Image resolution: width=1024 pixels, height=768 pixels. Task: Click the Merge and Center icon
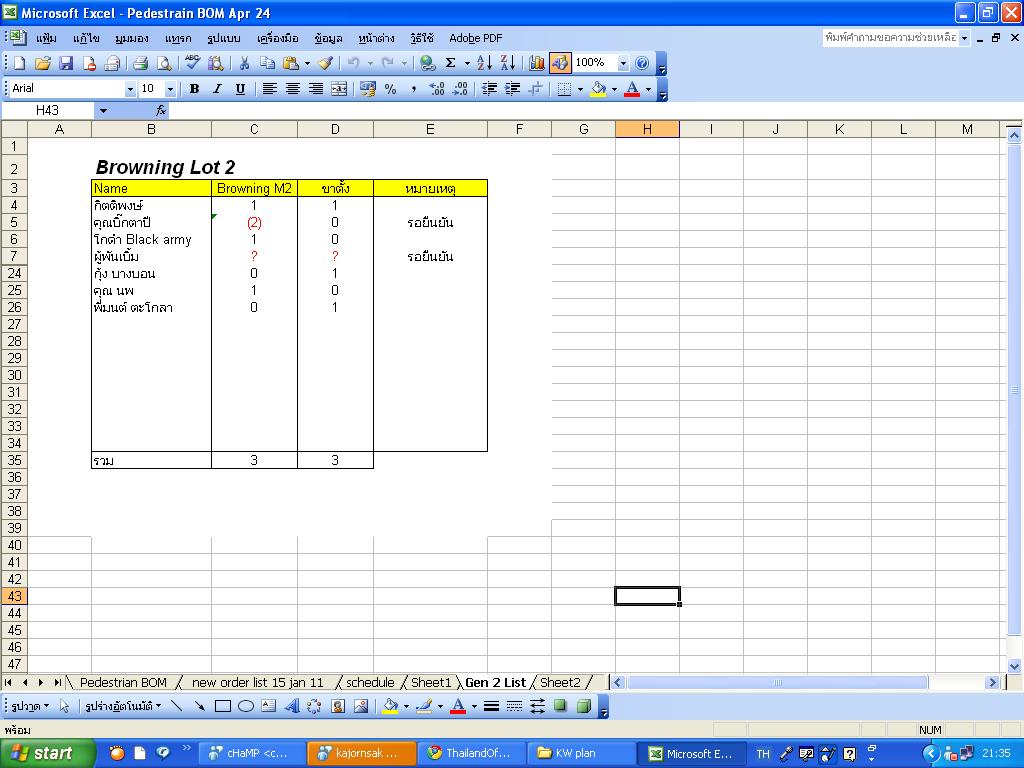[339, 89]
